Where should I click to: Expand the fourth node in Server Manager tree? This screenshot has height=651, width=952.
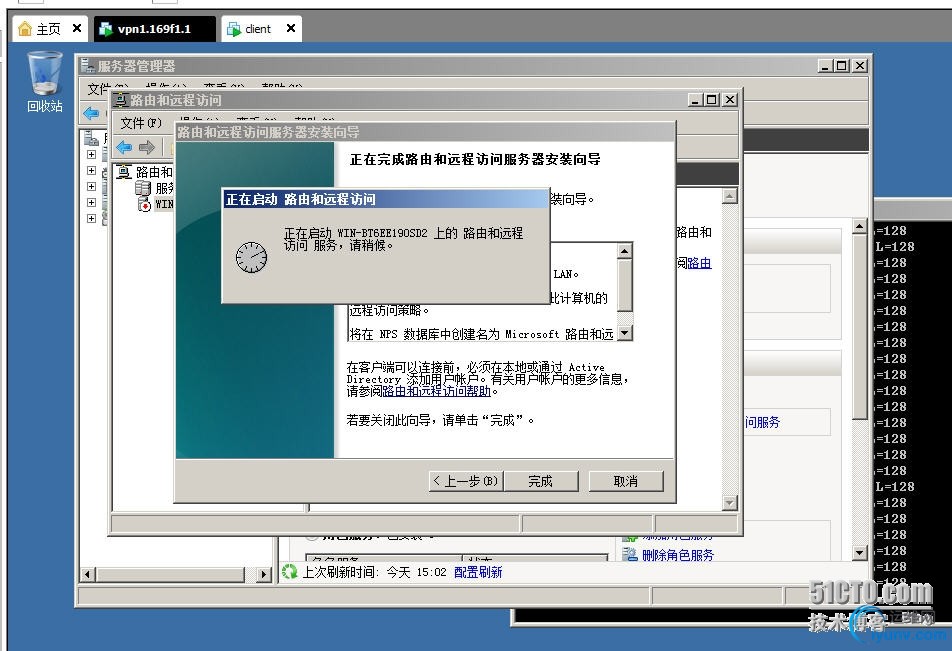pos(92,202)
